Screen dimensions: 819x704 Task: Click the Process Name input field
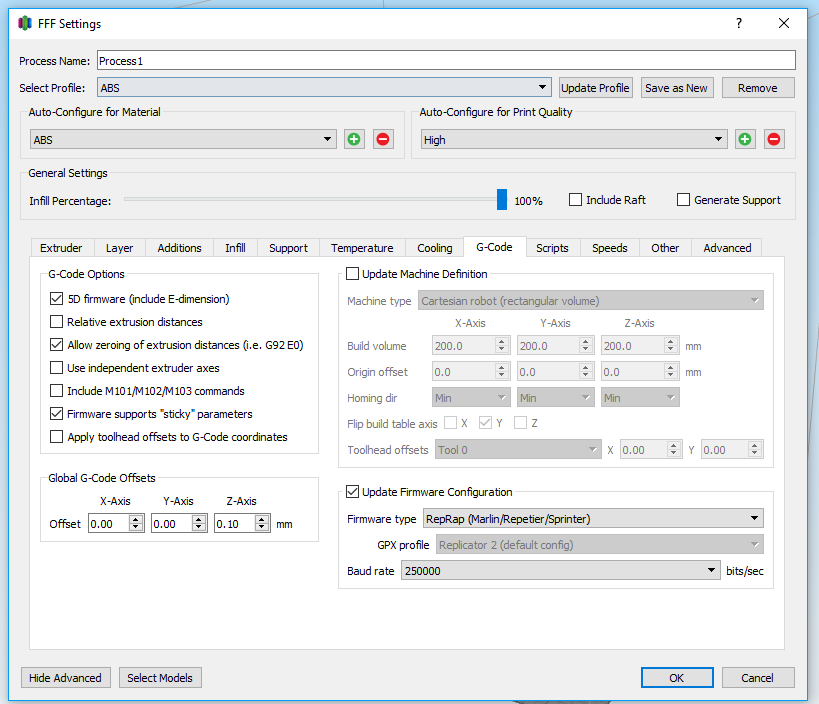pos(446,61)
